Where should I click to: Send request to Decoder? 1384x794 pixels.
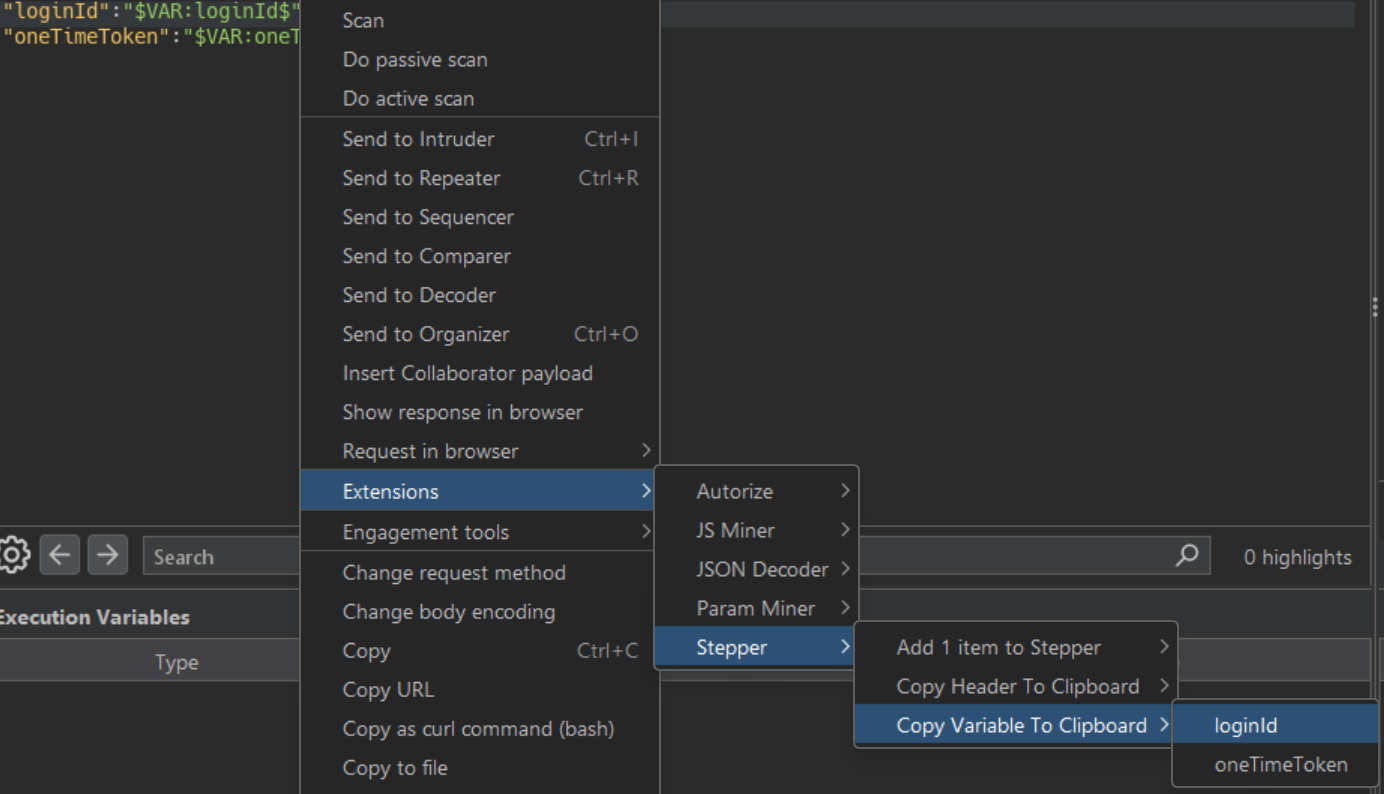(480, 295)
